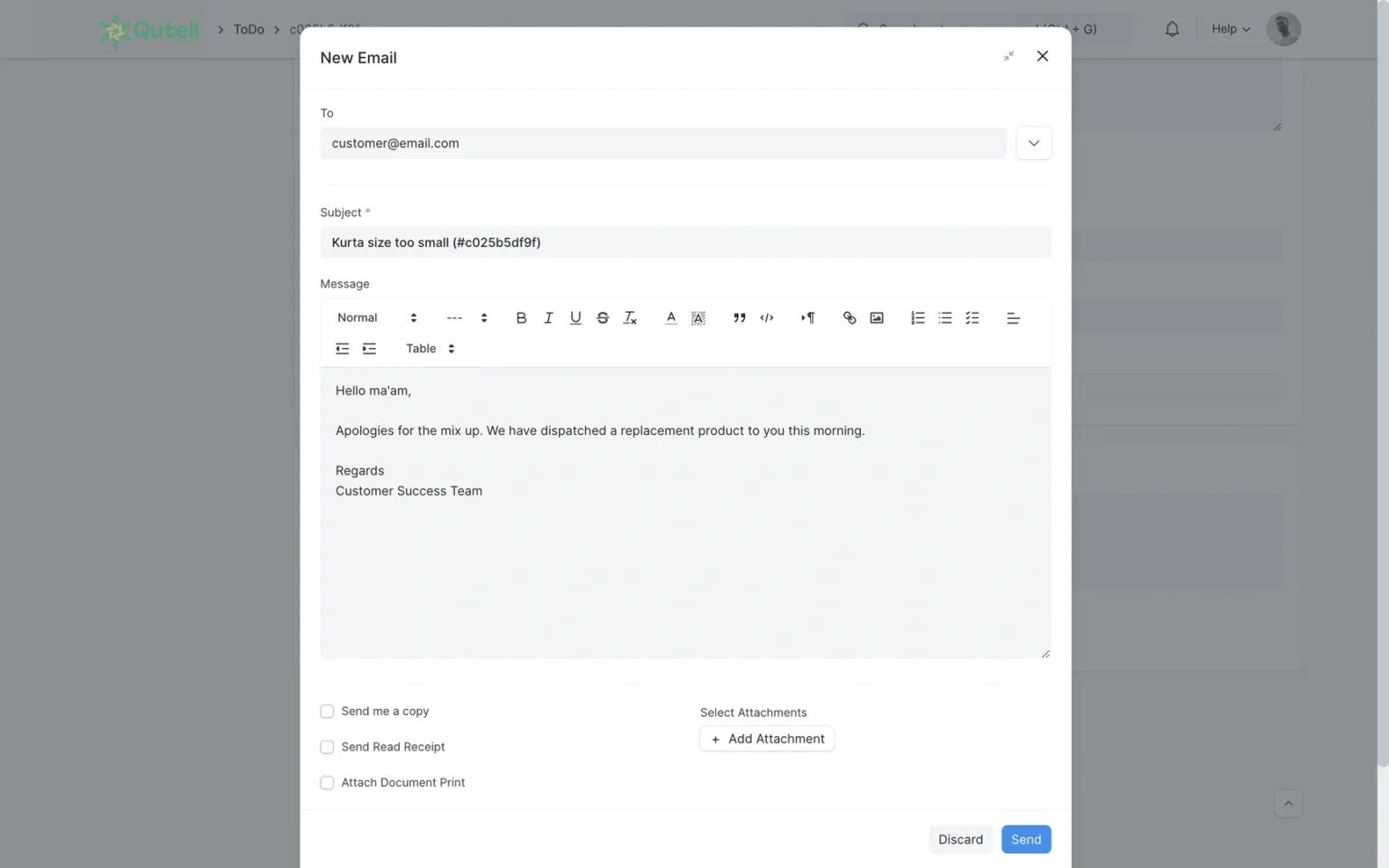Screen dimensions: 1389x868
Task: Tick Attach Document Print checkbox
Action: pos(327,783)
